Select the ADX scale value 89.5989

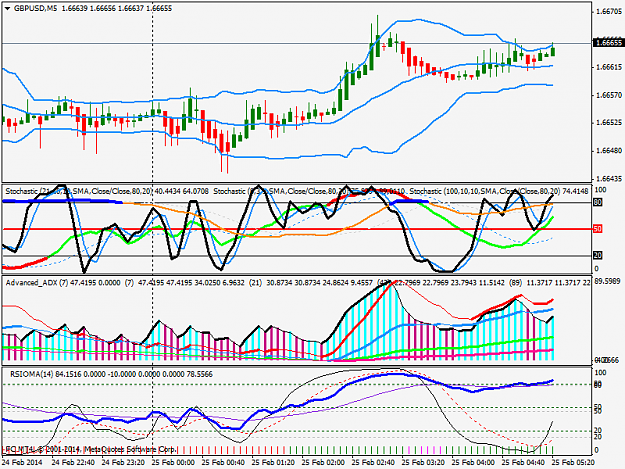coord(607,281)
